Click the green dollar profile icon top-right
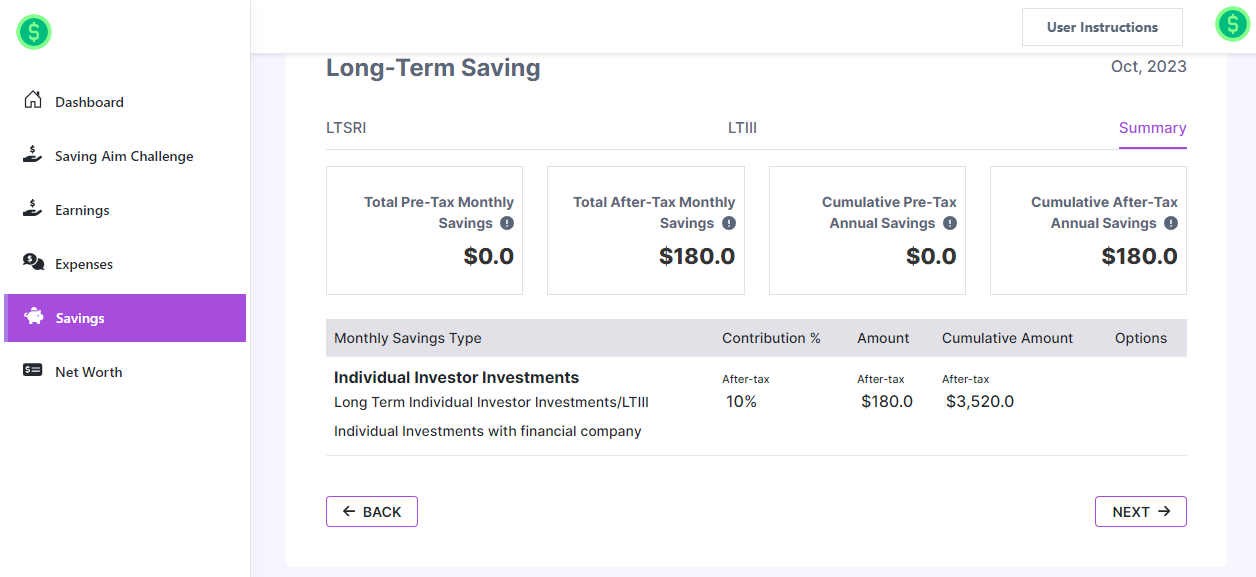1256x577 pixels. point(1232,24)
